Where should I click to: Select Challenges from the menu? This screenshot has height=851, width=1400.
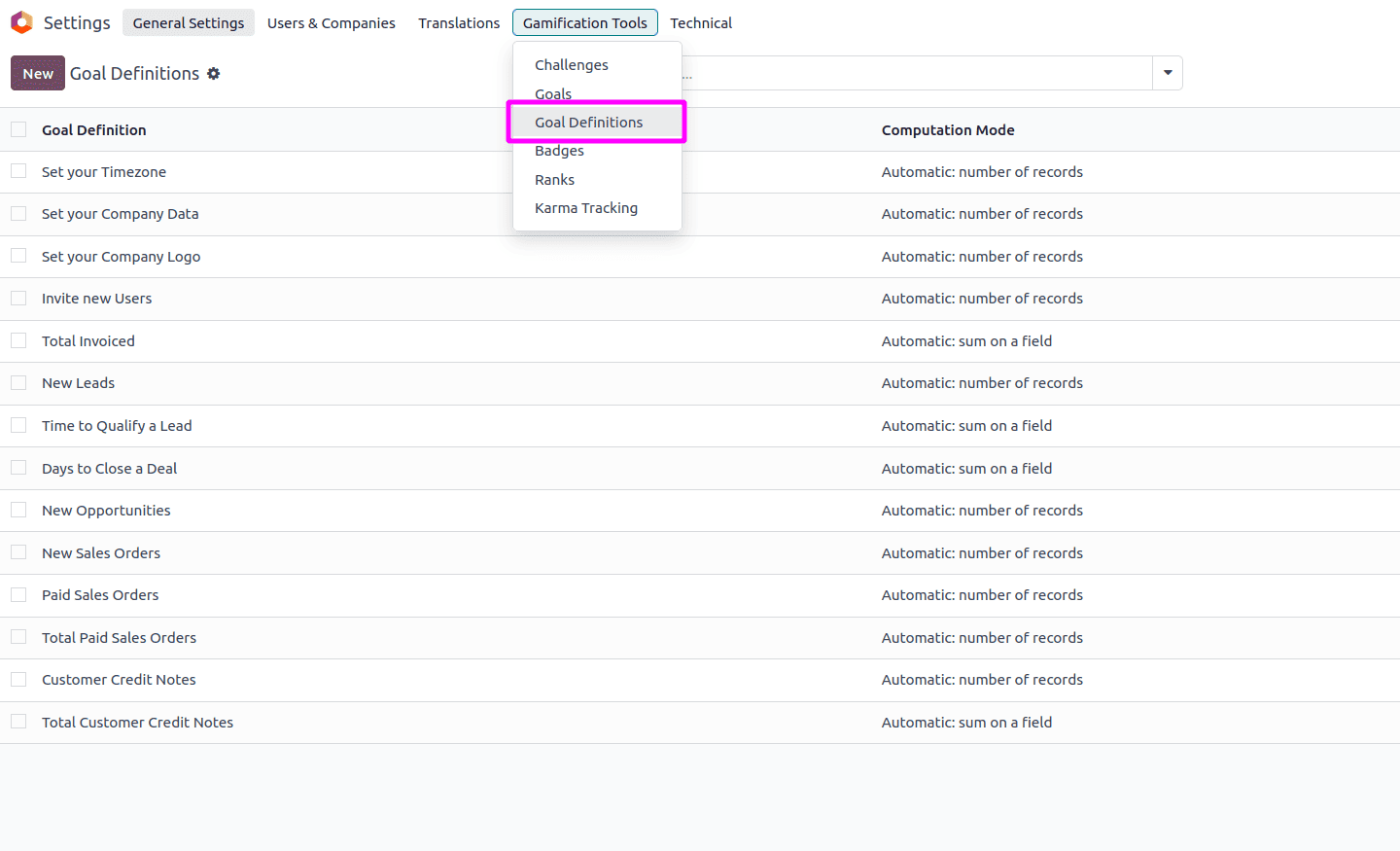[x=572, y=64]
